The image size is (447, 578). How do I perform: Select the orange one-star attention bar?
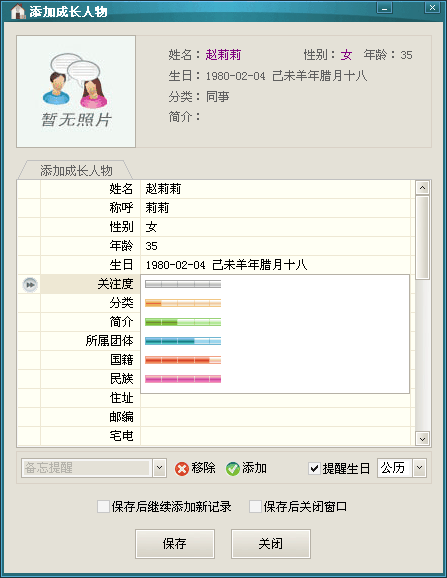click(x=183, y=303)
